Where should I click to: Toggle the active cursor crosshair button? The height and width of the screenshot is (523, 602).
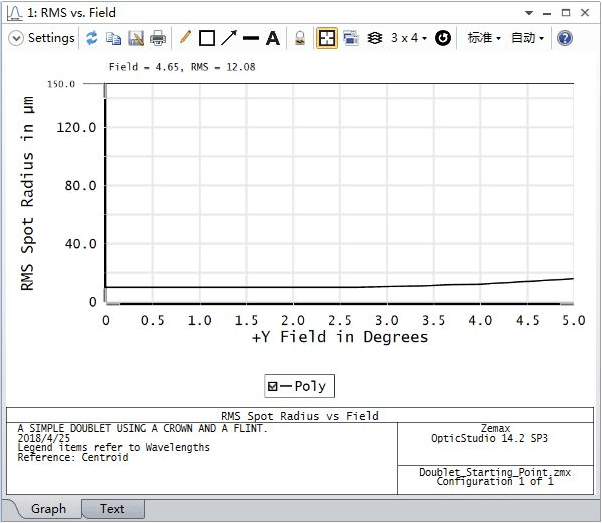pos(326,38)
